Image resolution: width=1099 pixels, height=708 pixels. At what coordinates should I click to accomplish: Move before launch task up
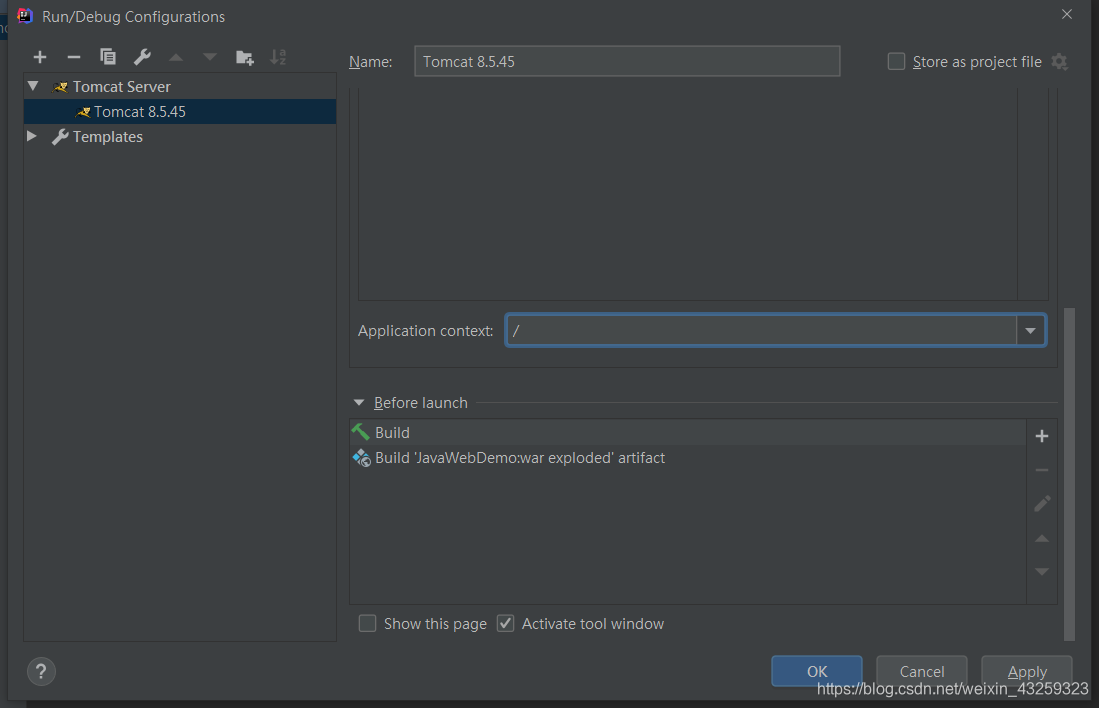[x=1042, y=538]
